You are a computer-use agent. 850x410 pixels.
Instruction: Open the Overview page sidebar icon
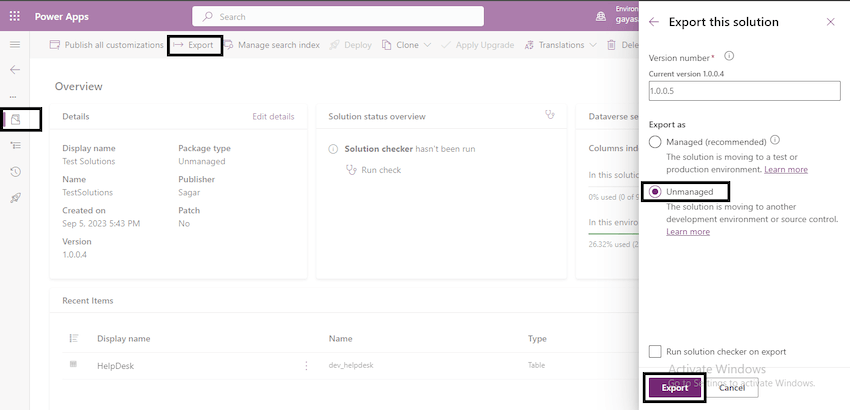pyautogui.click(x=16, y=119)
